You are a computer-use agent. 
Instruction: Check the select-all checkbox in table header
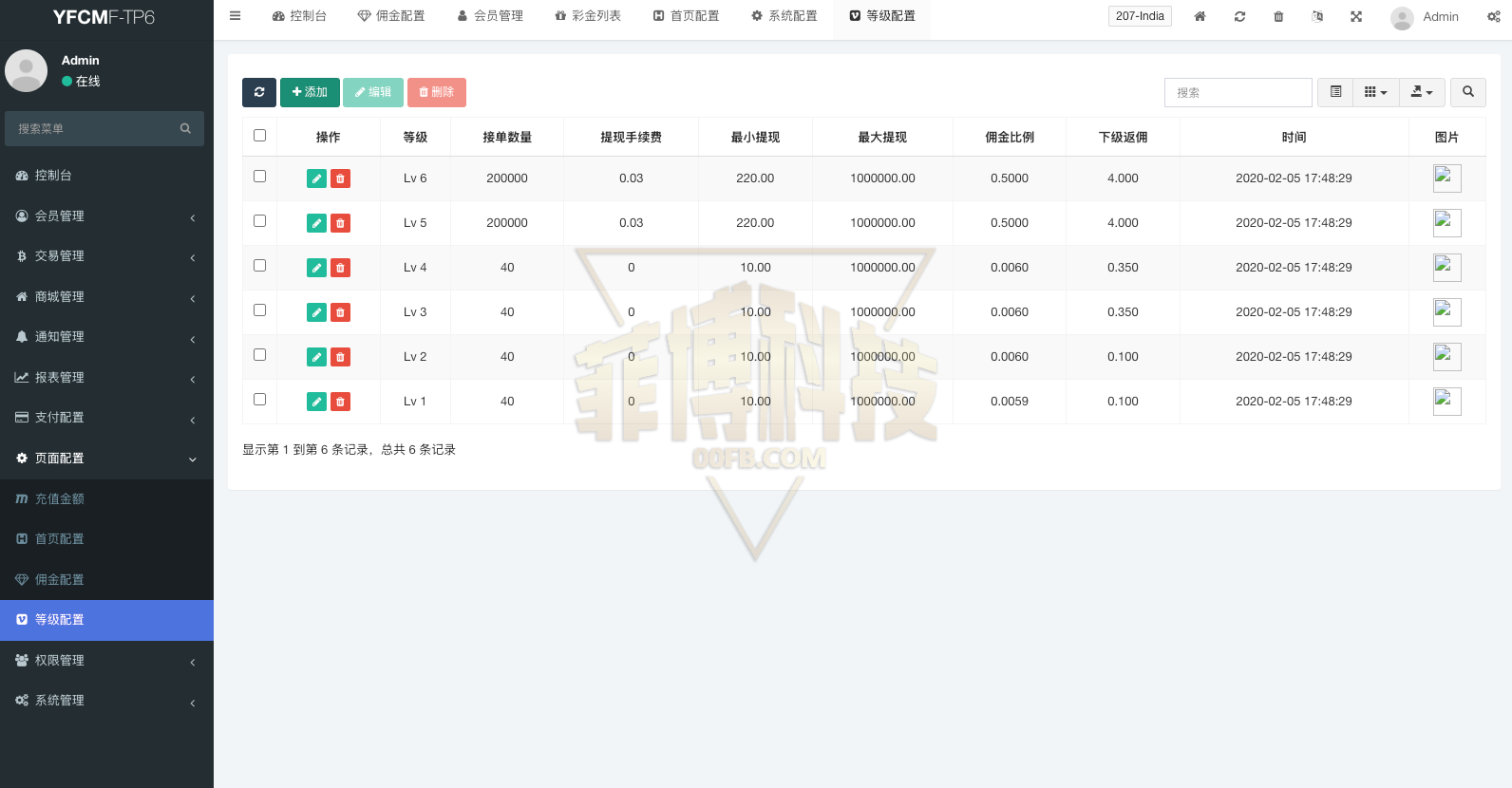coord(259,136)
